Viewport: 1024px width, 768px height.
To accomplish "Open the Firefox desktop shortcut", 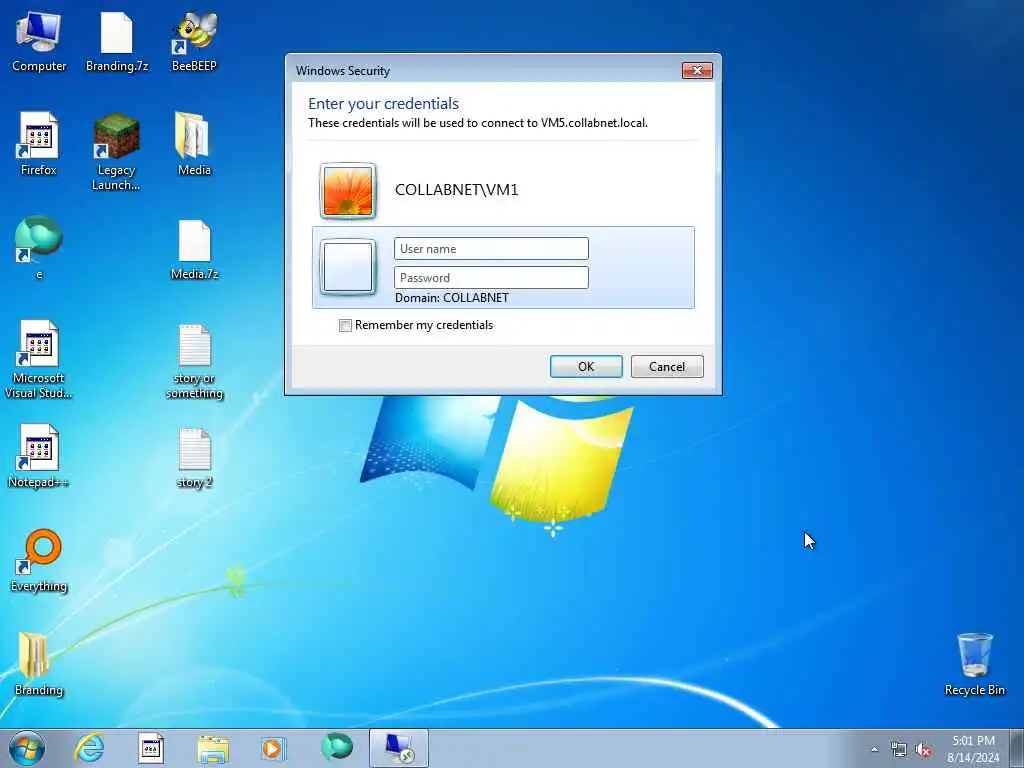I will [39, 145].
